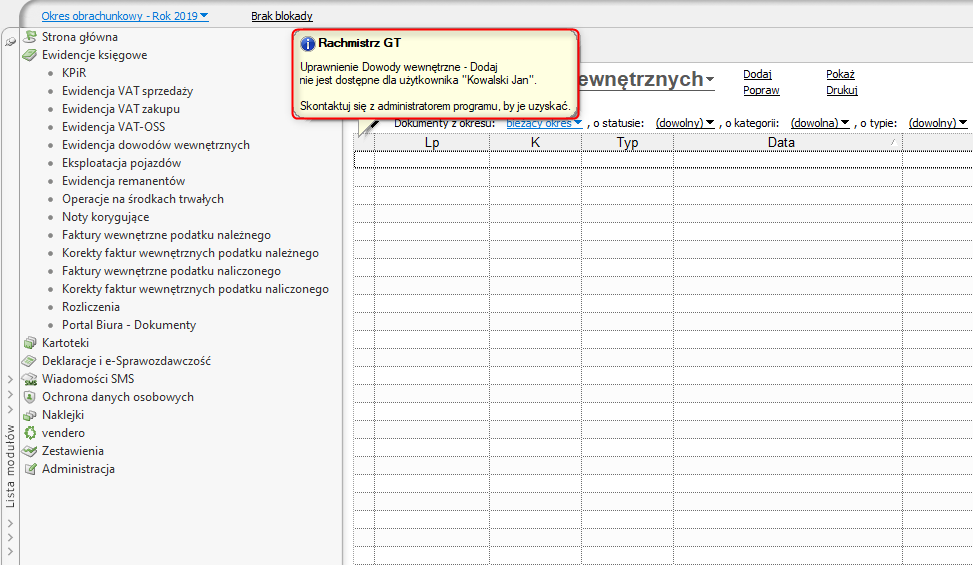Screen dimensions: 973x565
Task: Select Kartoteki module
Action: point(65,342)
